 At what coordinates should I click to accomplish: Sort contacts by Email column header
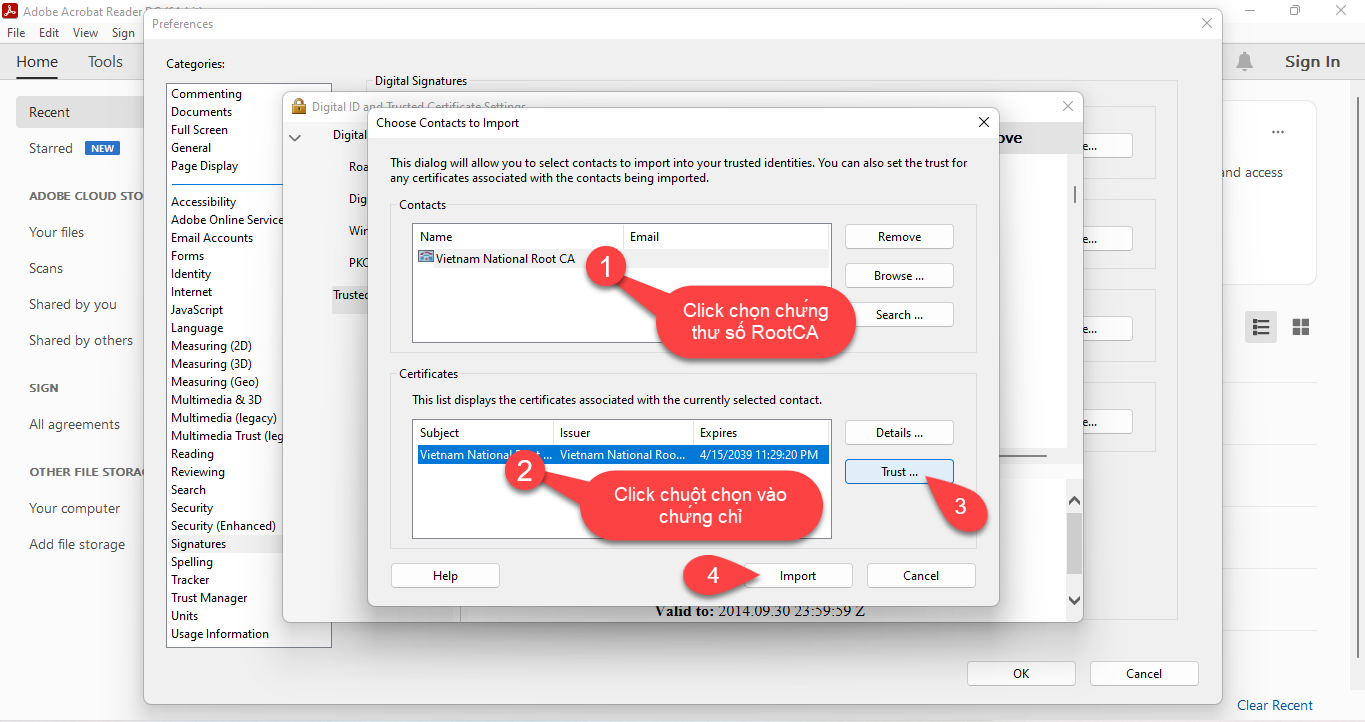pos(726,237)
